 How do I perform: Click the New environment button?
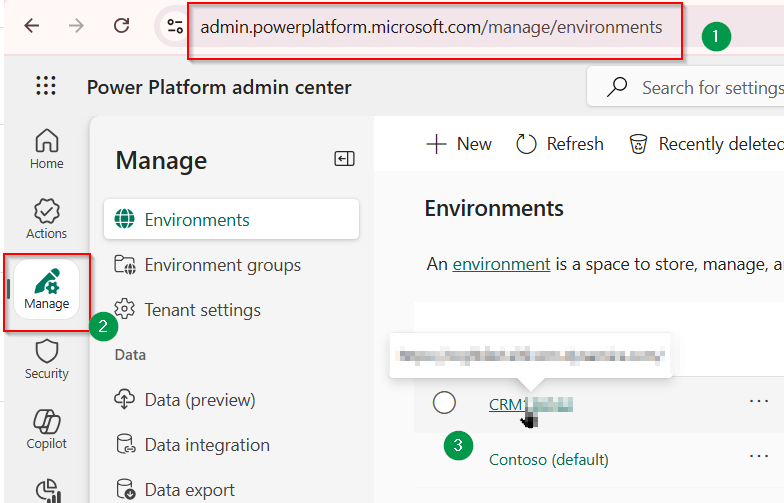(x=458, y=144)
